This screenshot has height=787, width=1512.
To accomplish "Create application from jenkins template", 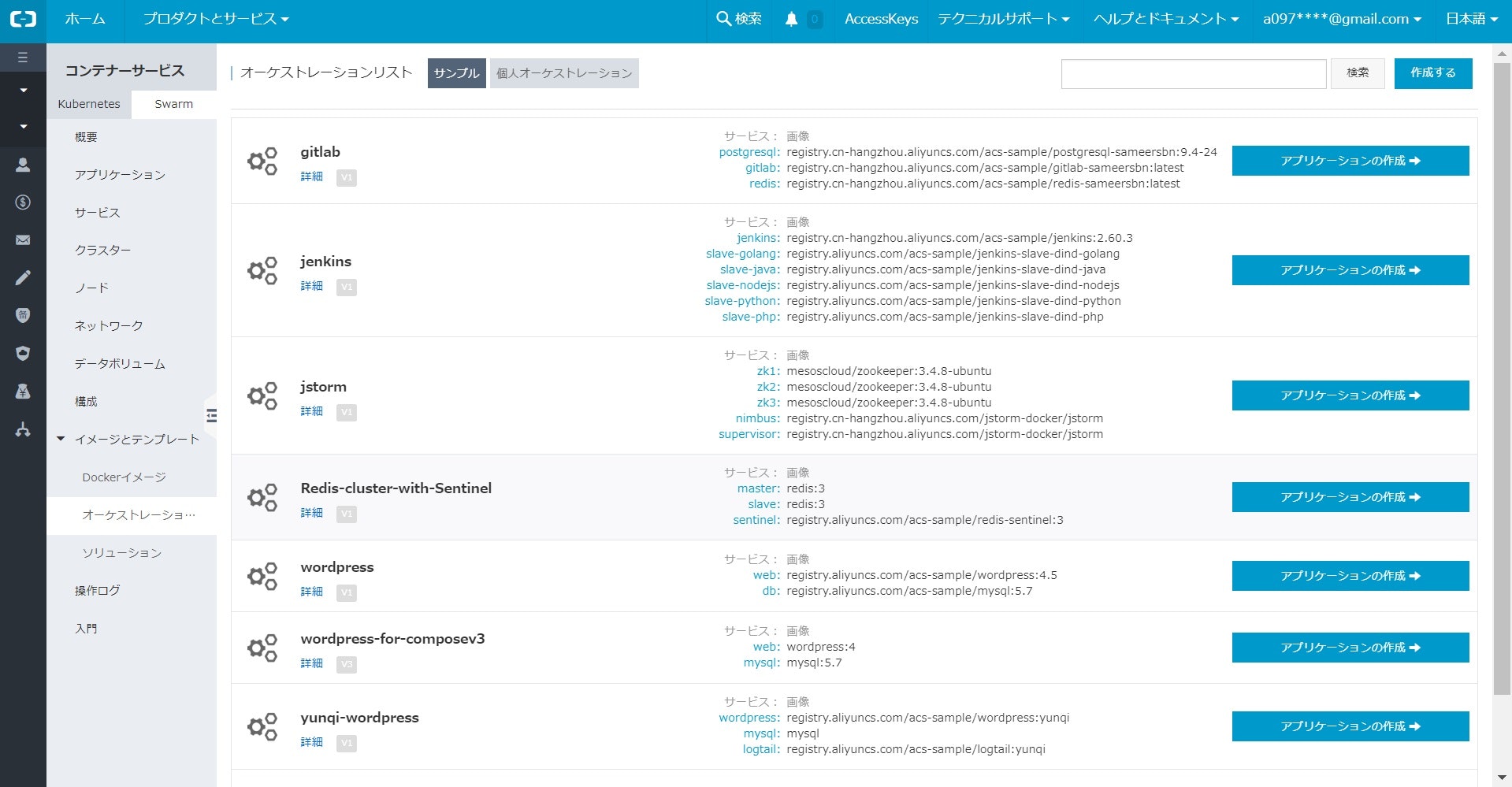I will [1350, 270].
